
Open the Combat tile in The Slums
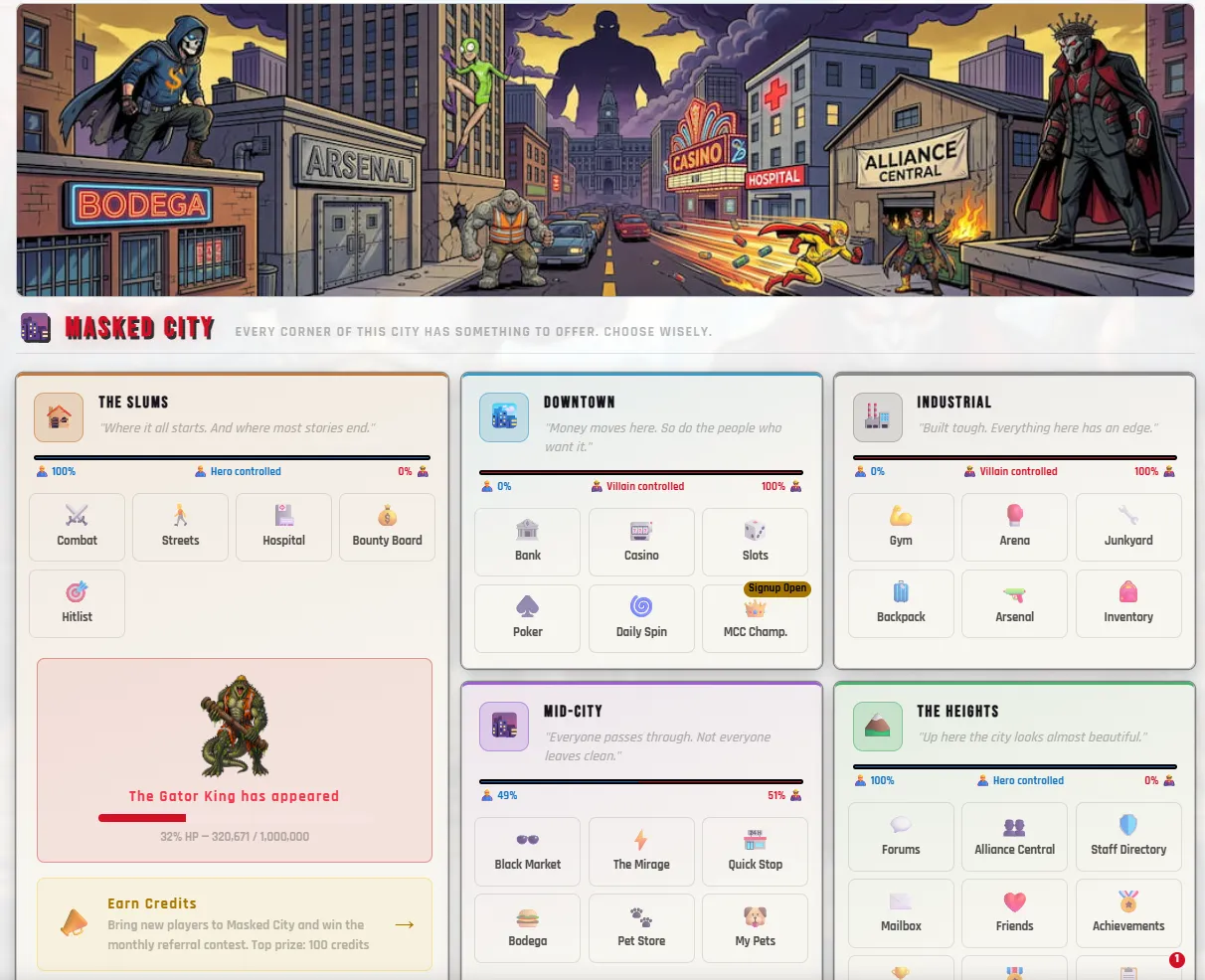(78, 527)
